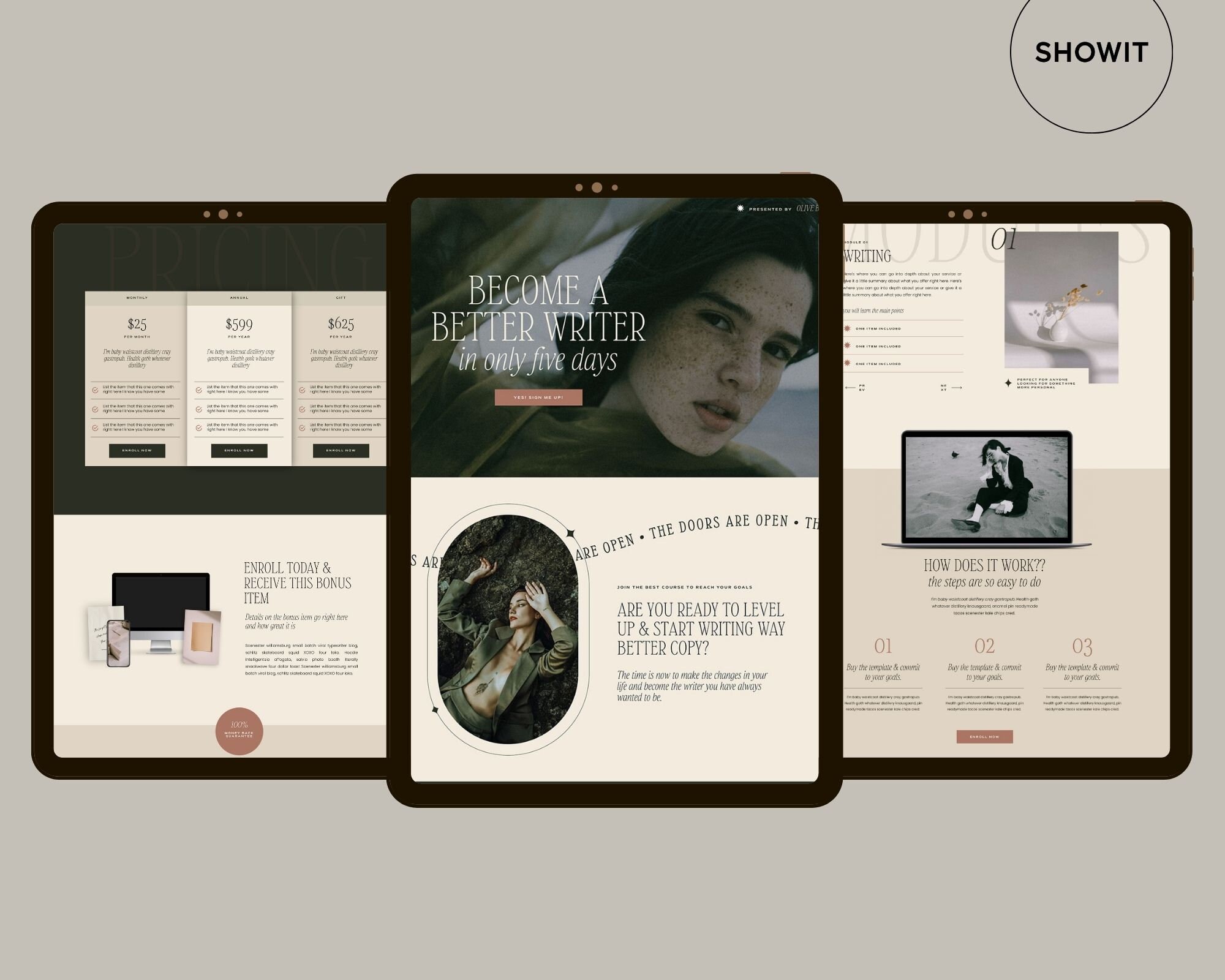The width and height of the screenshot is (1225, 980).
Task: Click the vase photo in the Modules section
Action: point(1061,307)
